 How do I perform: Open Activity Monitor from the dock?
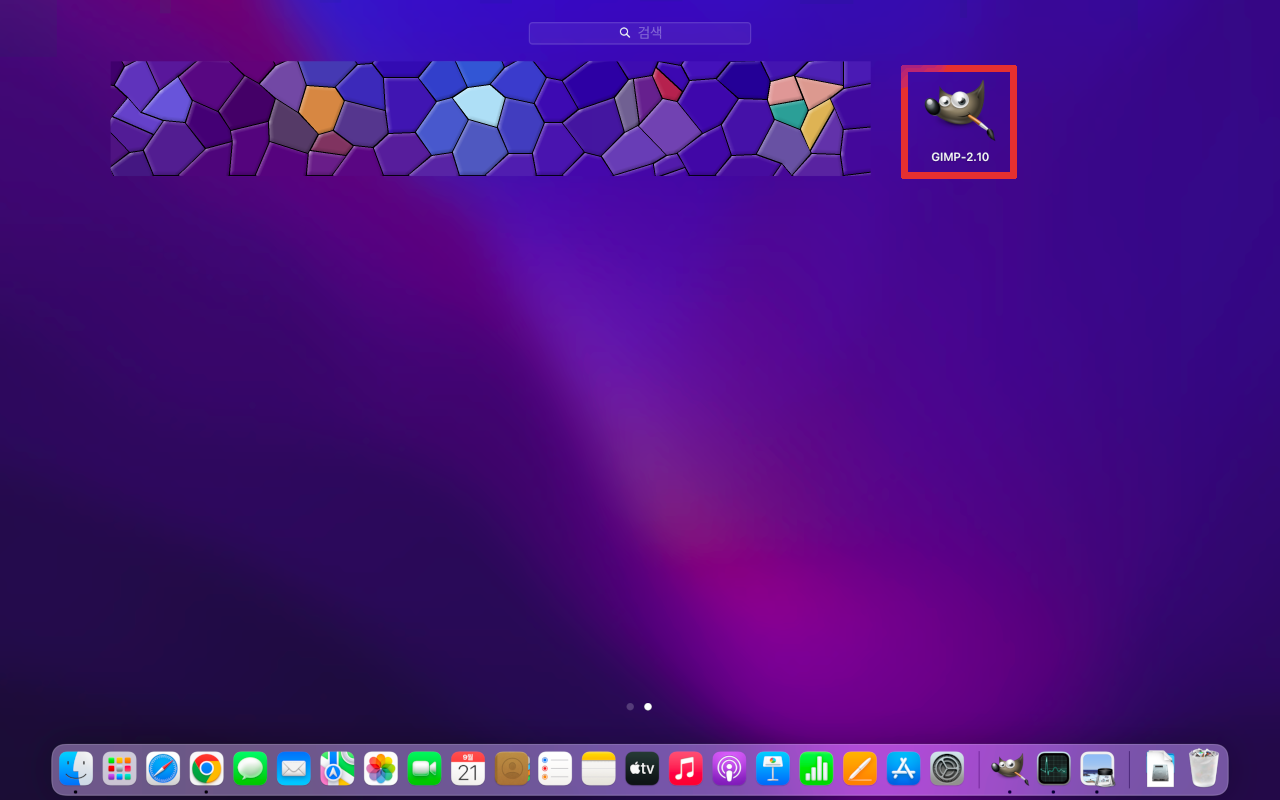coord(1054,768)
